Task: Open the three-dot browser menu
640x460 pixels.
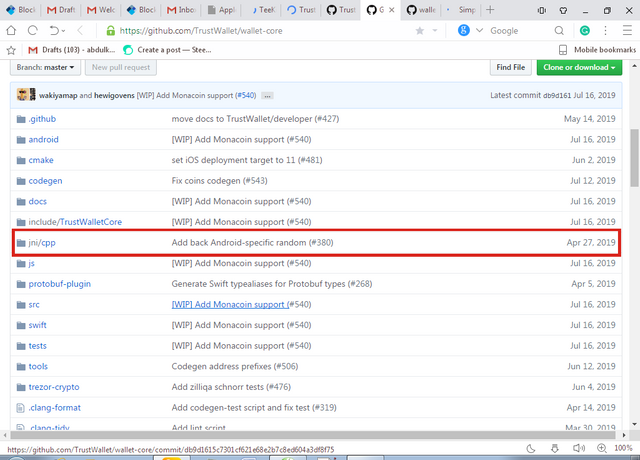Action: click(605, 31)
